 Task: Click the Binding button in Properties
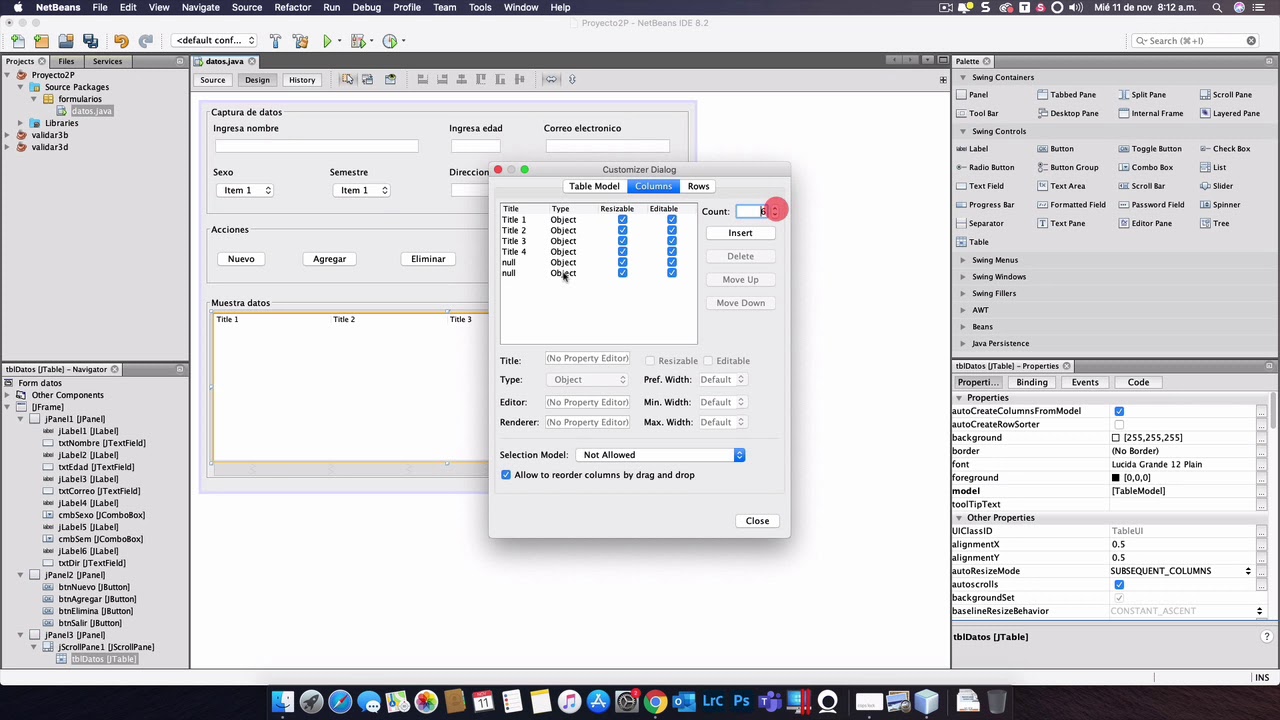pos(1032,382)
